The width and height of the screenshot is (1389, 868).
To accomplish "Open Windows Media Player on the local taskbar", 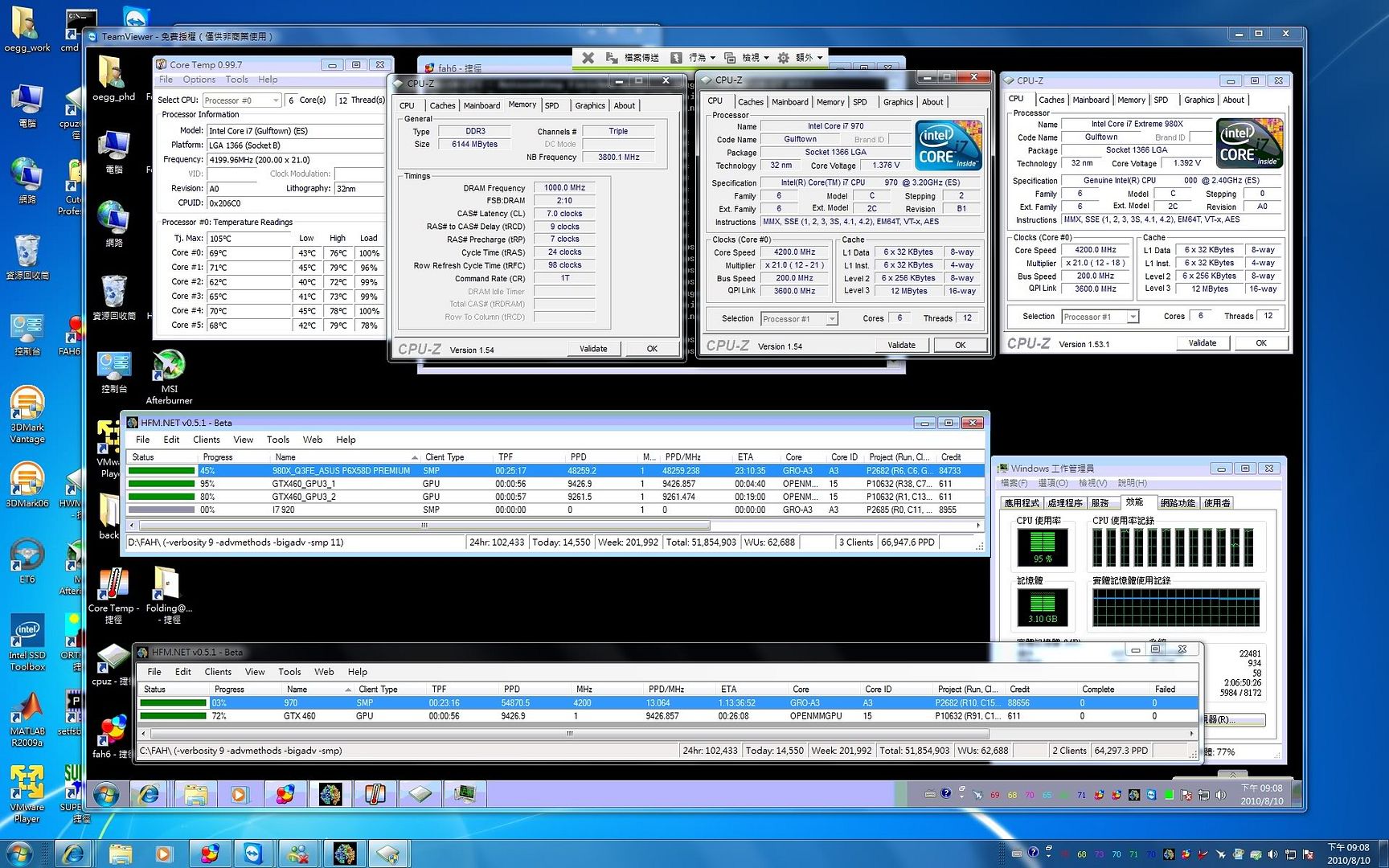I will [x=164, y=854].
